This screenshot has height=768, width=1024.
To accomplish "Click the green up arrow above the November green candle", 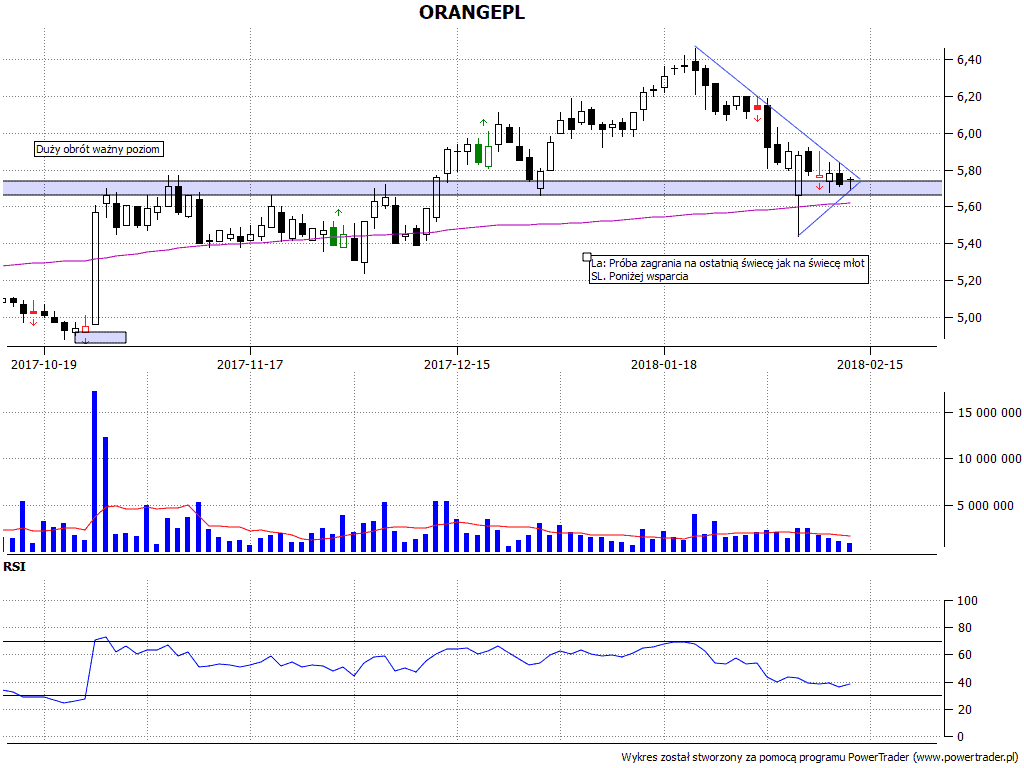I will pos(338,212).
